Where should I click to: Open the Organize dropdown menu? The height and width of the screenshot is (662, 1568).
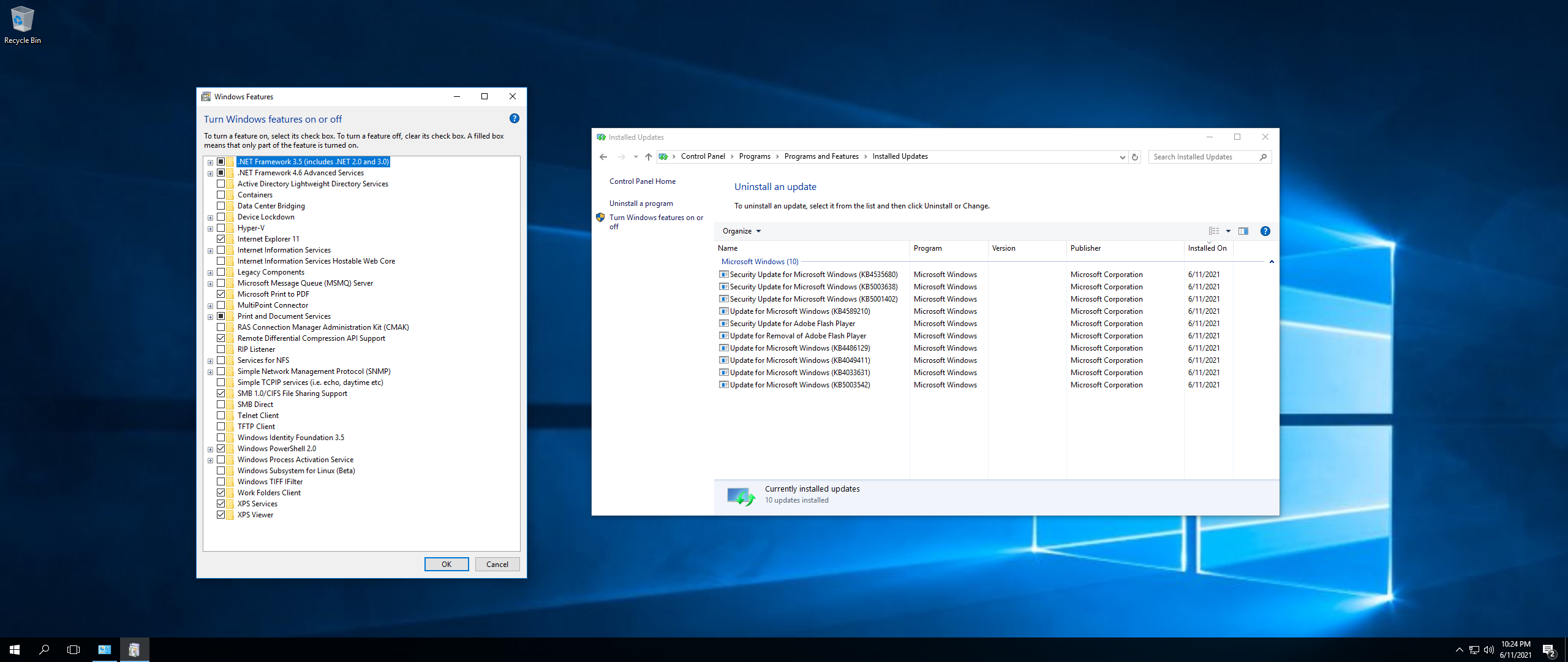tap(741, 231)
